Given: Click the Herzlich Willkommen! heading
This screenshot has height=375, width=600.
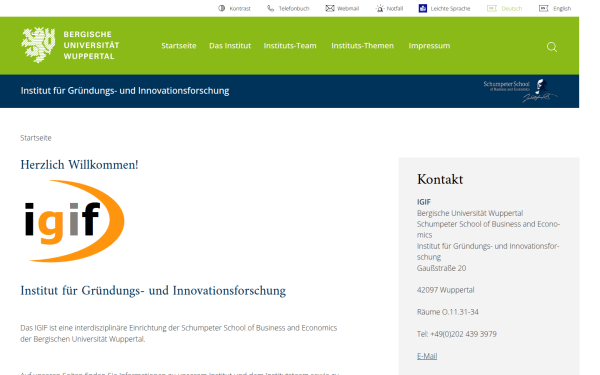Looking at the screenshot, I should tap(79, 165).
